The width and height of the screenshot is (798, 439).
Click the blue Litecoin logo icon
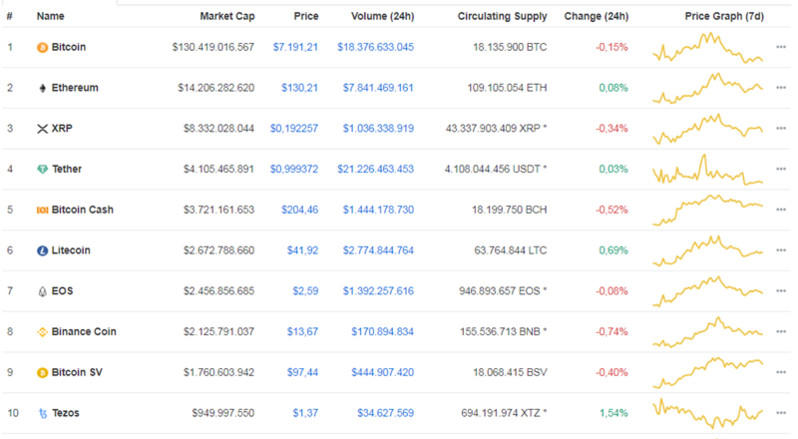42,251
